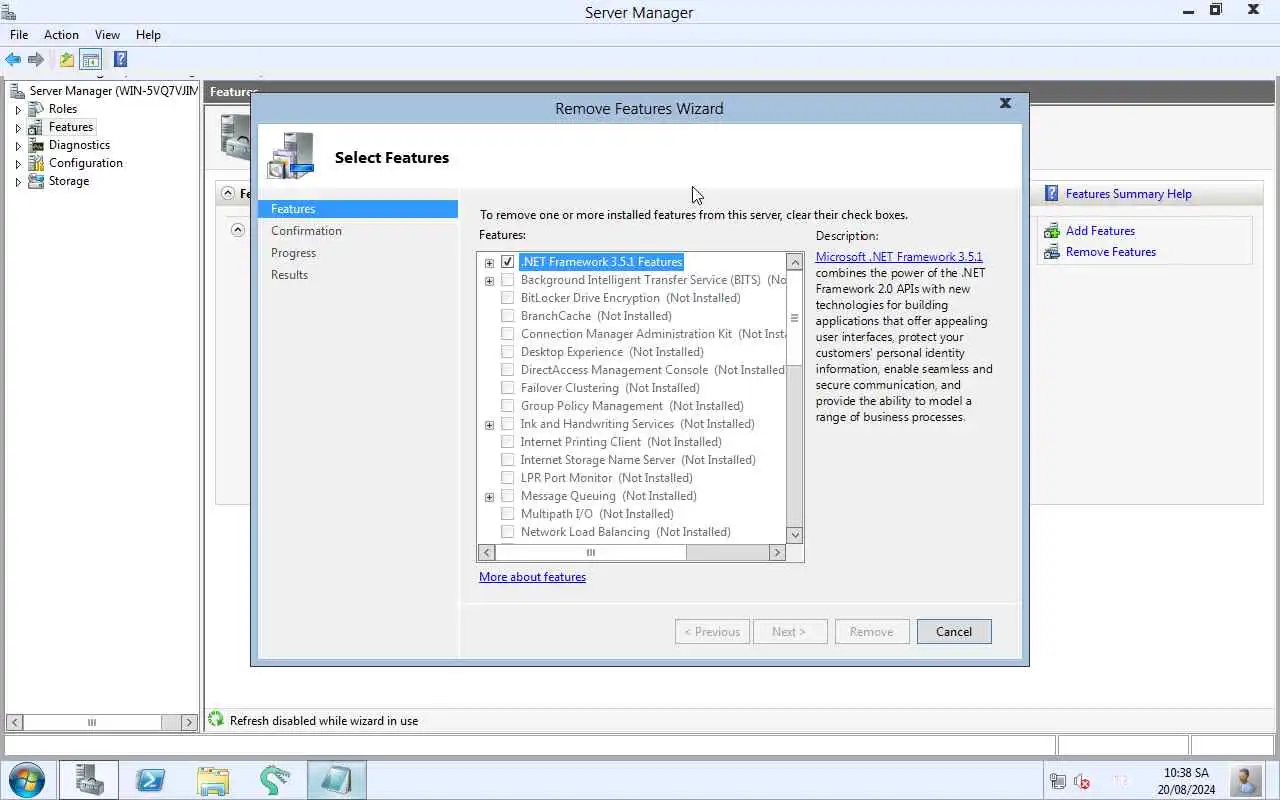
Task: Toggle the Show/Hide console tree icon
Action: (x=91, y=60)
